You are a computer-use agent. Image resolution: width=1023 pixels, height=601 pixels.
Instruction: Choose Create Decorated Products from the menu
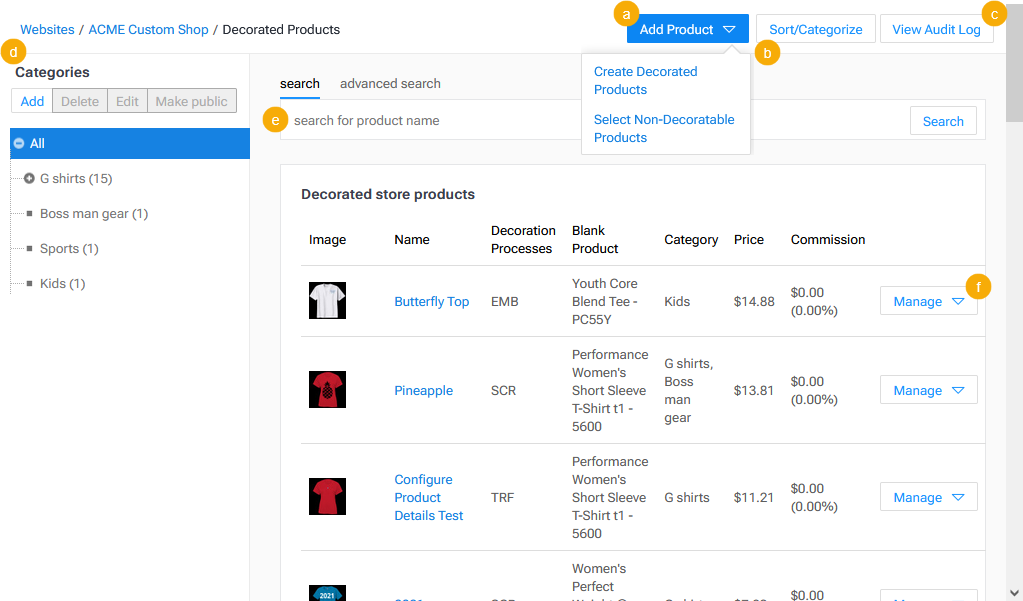pos(644,80)
